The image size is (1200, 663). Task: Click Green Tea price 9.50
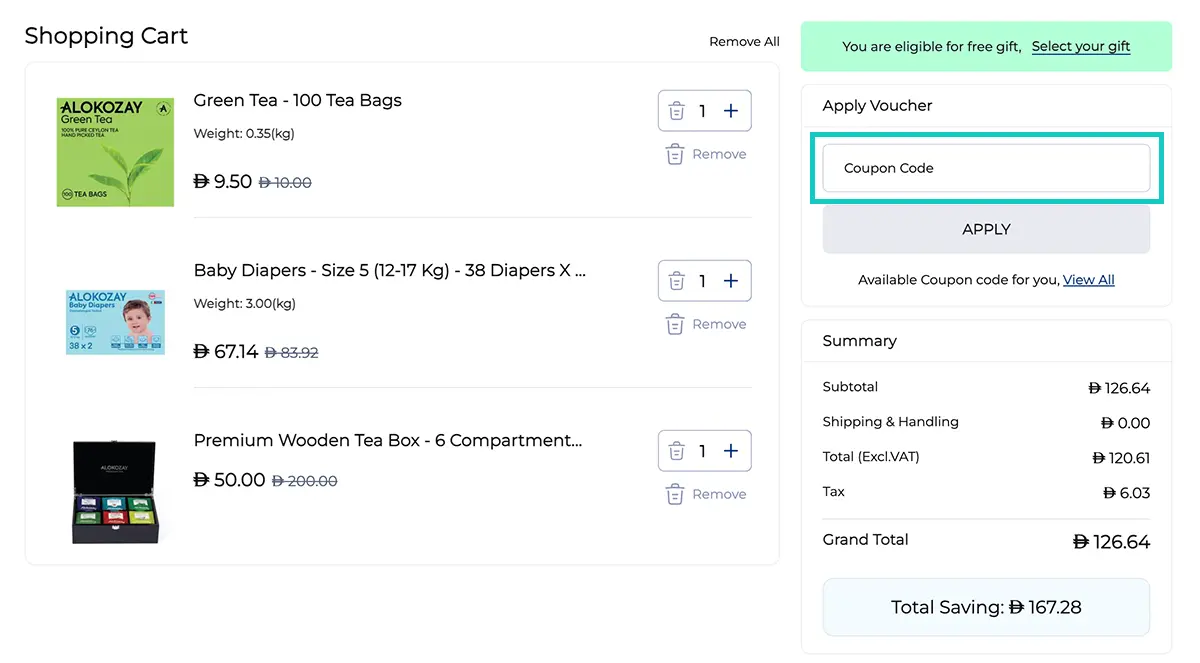click(x=222, y=182)
